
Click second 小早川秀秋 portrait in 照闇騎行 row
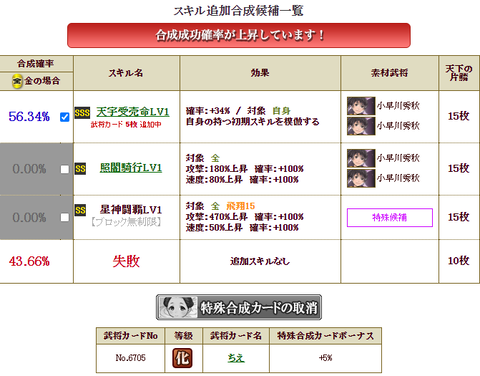click(361, 178)
